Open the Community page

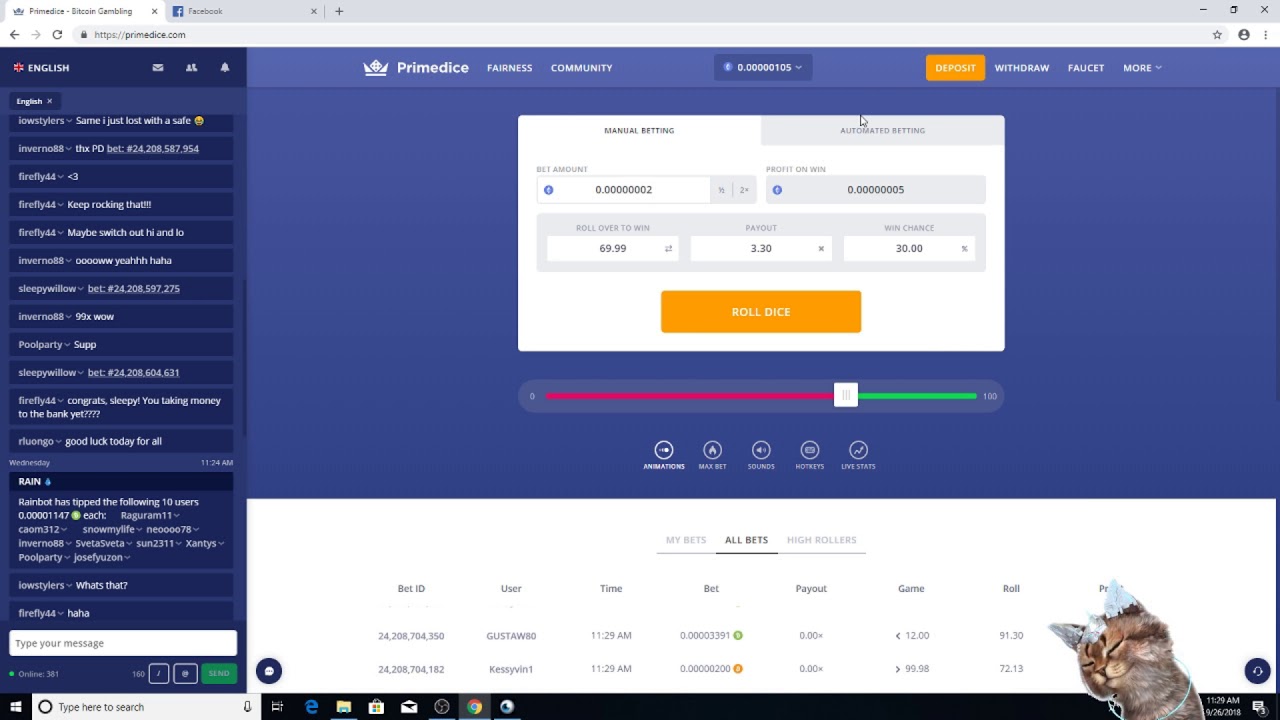(581, 68)
